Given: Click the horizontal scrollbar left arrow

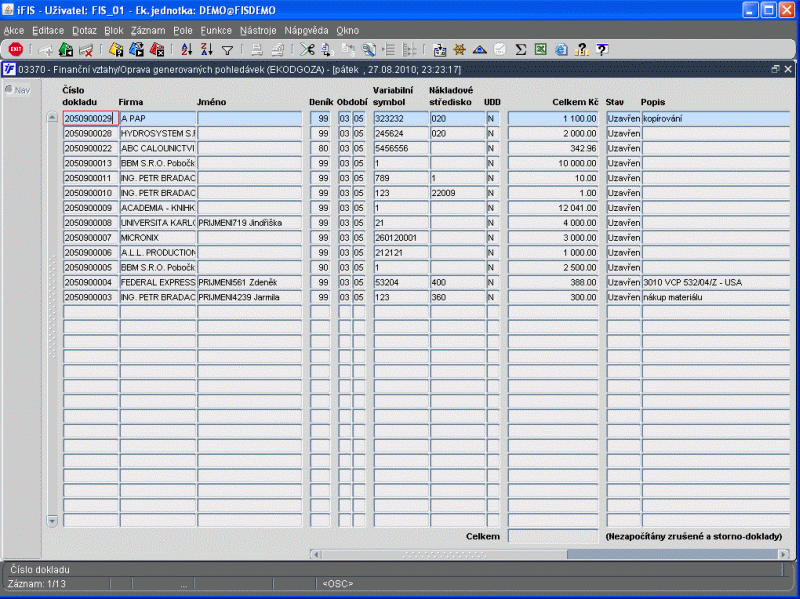Looking at the screenshot, I should (316, 554).
